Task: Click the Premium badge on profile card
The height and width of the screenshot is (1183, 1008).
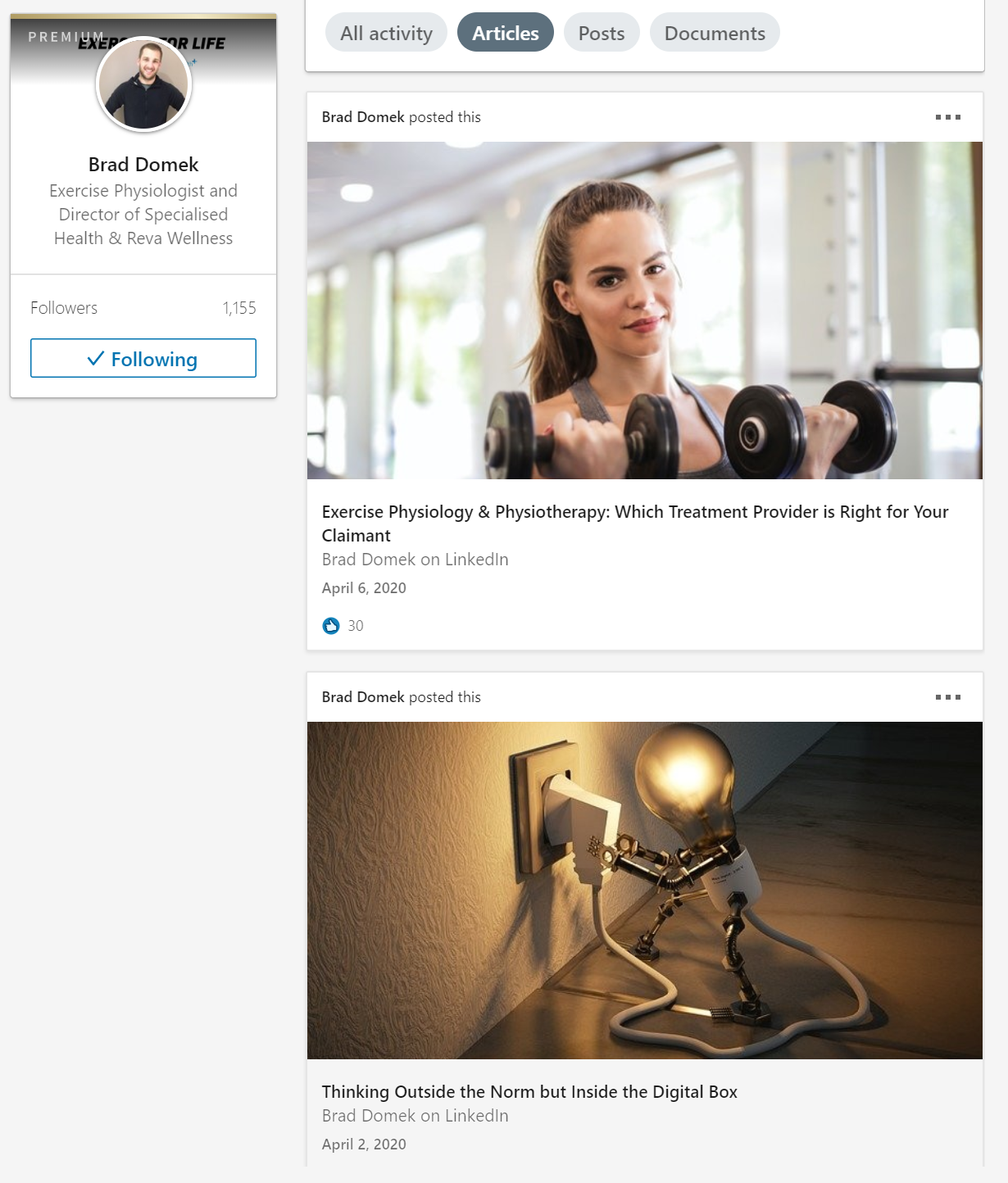Action: (66, 37)
